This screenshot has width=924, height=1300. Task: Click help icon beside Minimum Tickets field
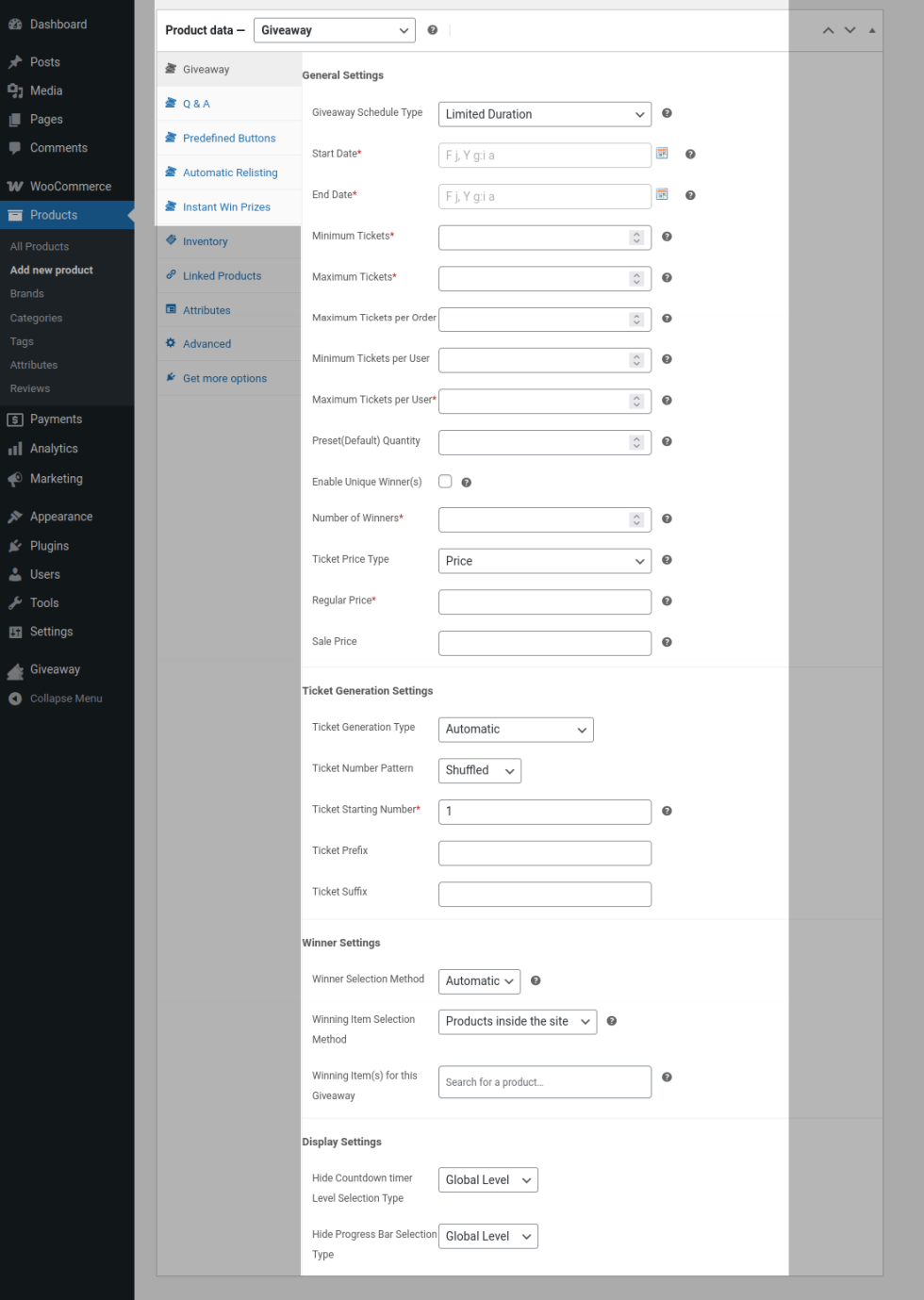click(x=667, y=237)
